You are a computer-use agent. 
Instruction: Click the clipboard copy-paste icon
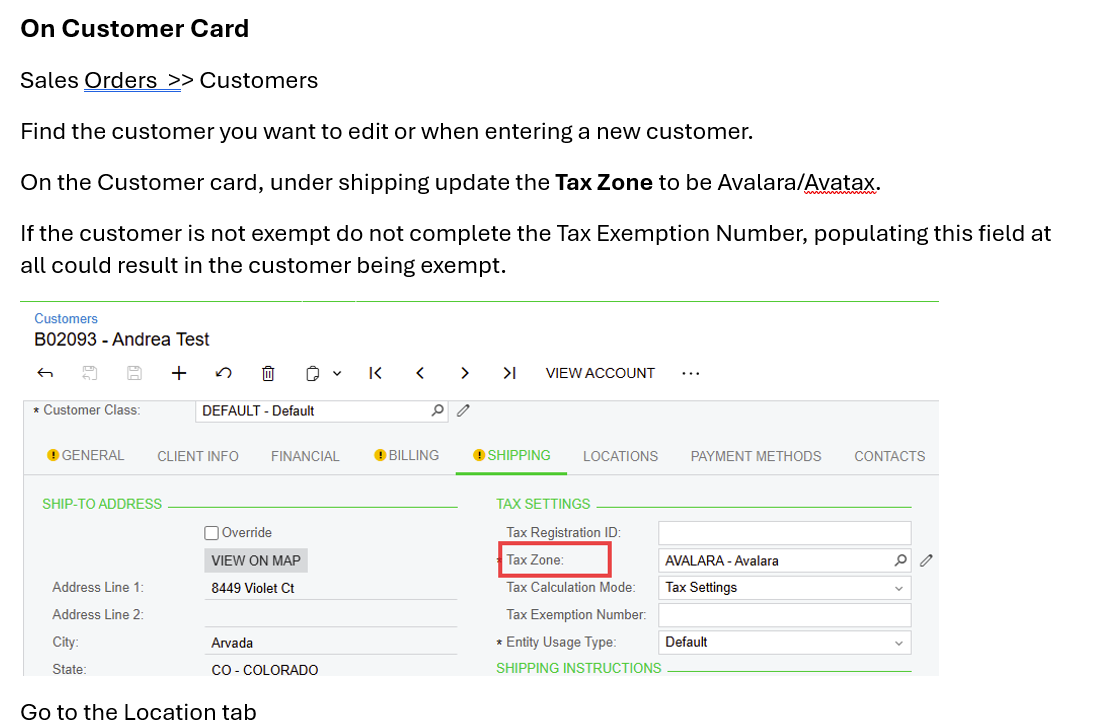pos(313,373)
